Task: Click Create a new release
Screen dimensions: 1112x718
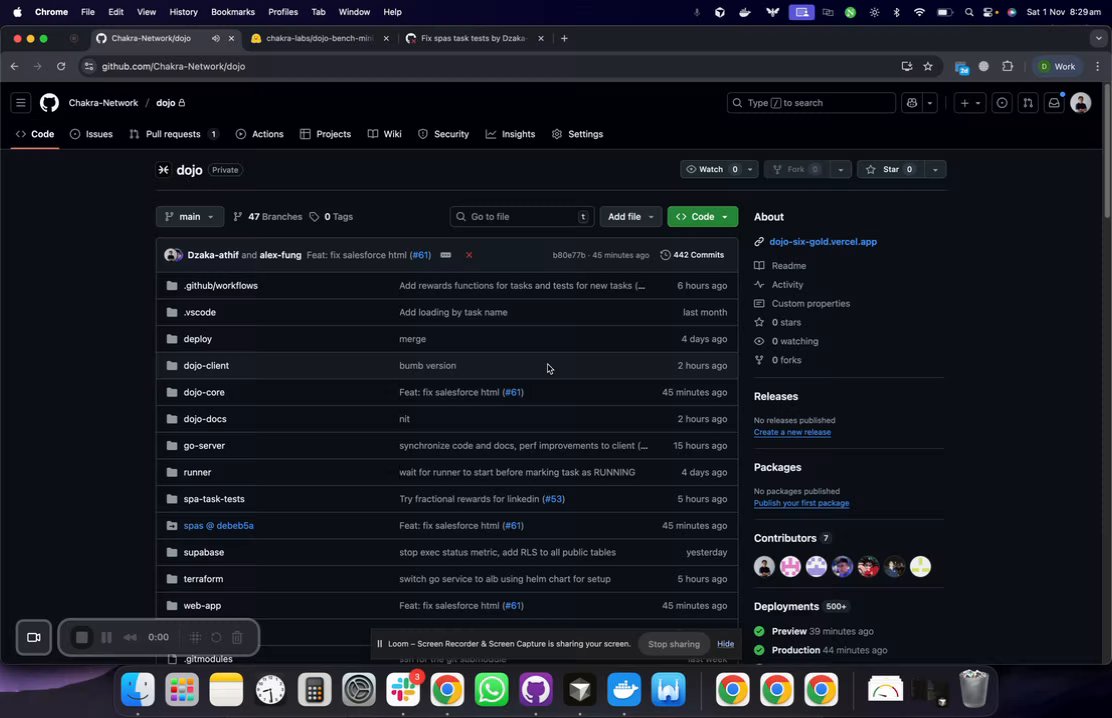Action: [792, 432]
